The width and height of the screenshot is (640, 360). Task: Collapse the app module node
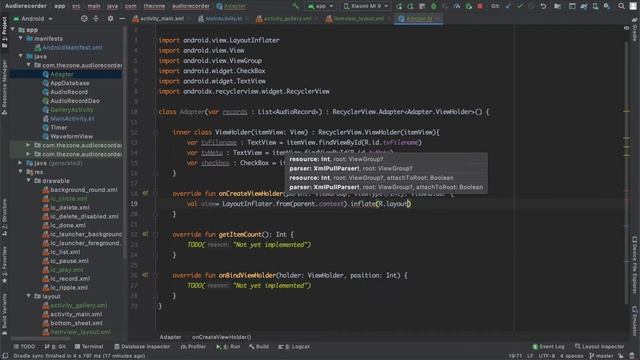point(13,29)
